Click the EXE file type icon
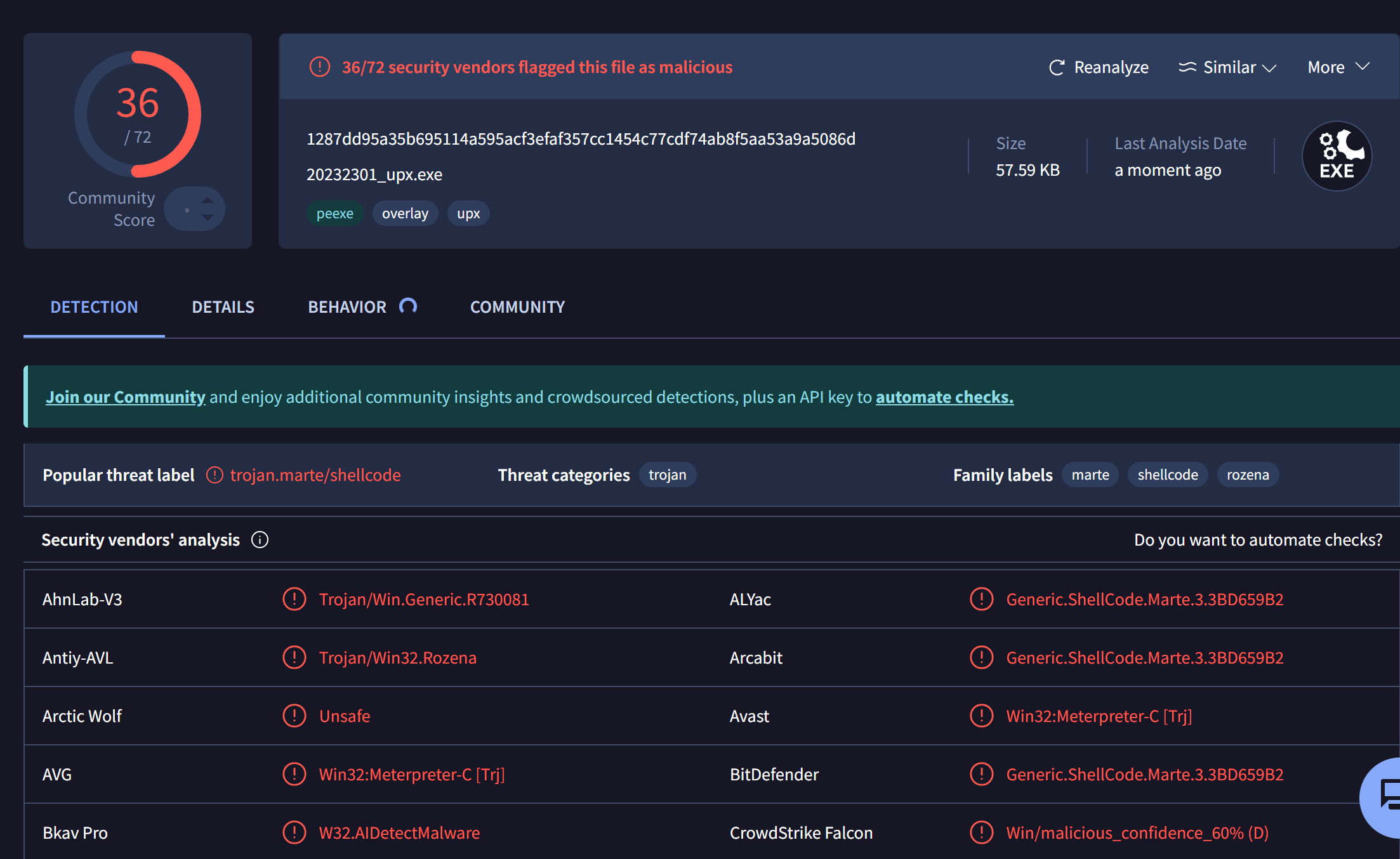Image resolution: width=1400 pixels, height=859 pixels. pos(1337,156)
